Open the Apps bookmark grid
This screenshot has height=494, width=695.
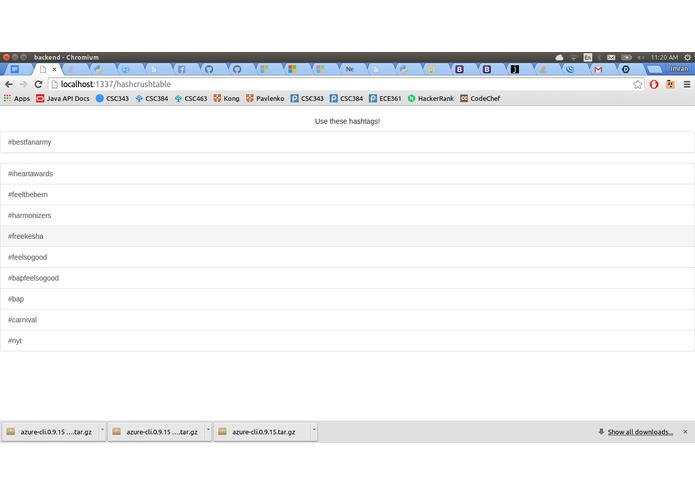point(17,98)
